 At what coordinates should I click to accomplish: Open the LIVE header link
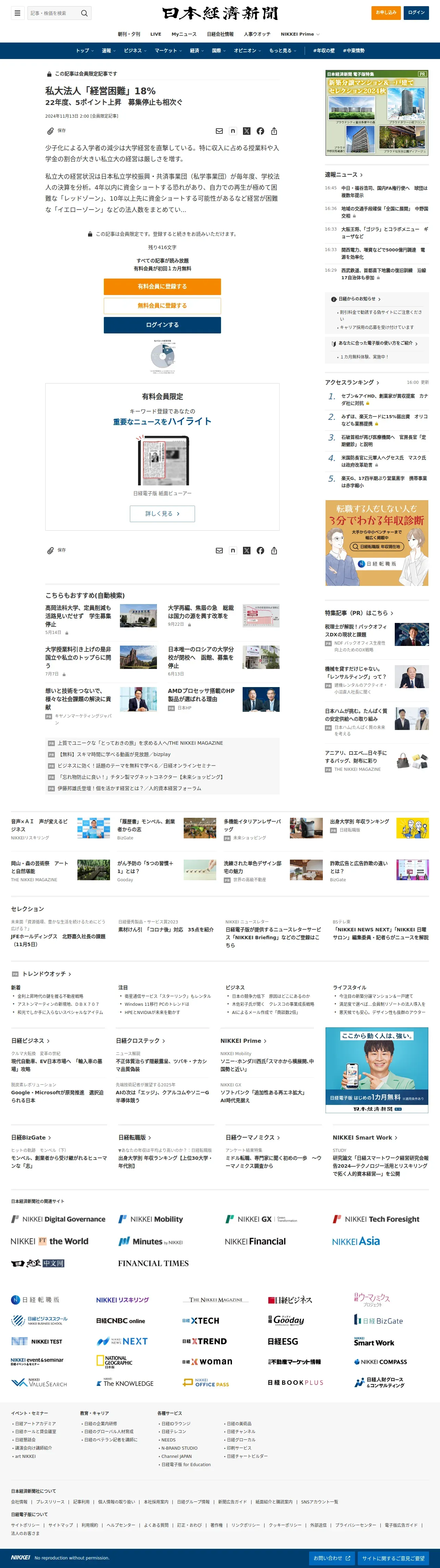[156, 34]
